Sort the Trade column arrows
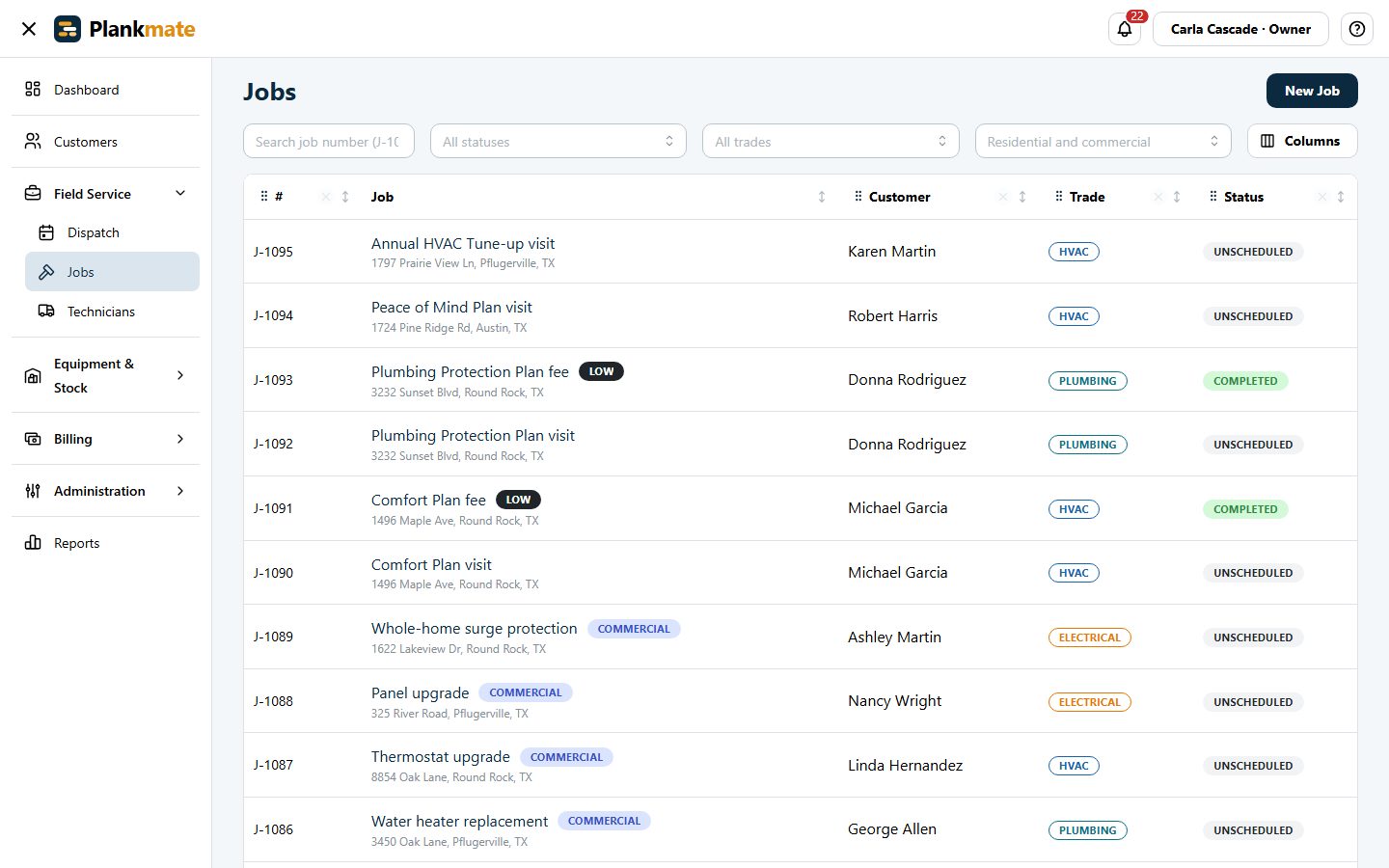1389x868 pixels. point(1177,197)
